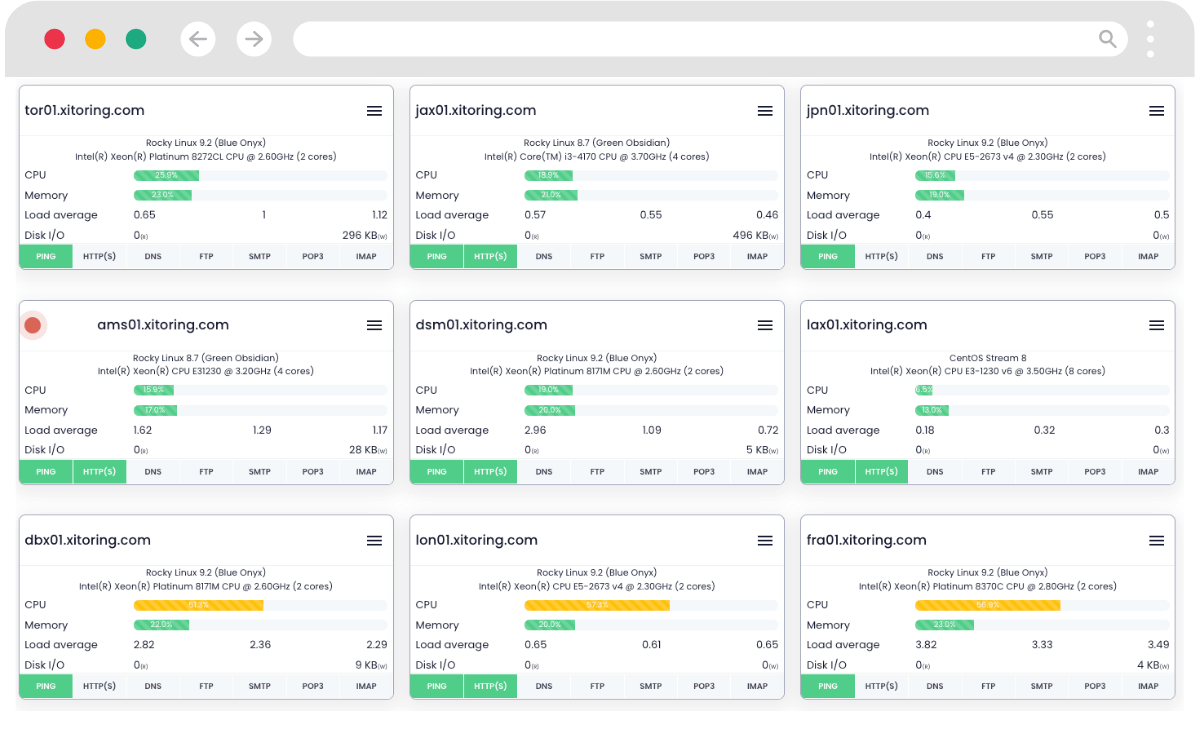Open hamburger menu on tor01.xitoring.com card
The height and width of the screenshot is (750, 1200).
374,111
